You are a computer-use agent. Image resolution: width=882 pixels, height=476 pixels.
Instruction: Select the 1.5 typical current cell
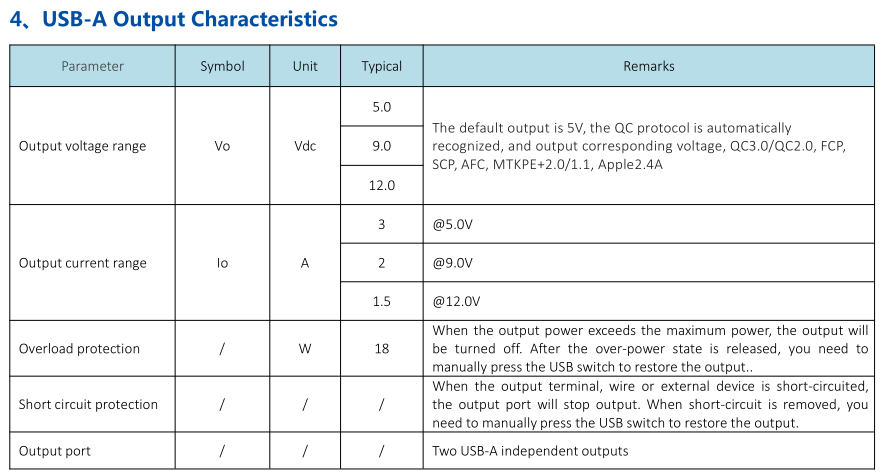[381, 301]
